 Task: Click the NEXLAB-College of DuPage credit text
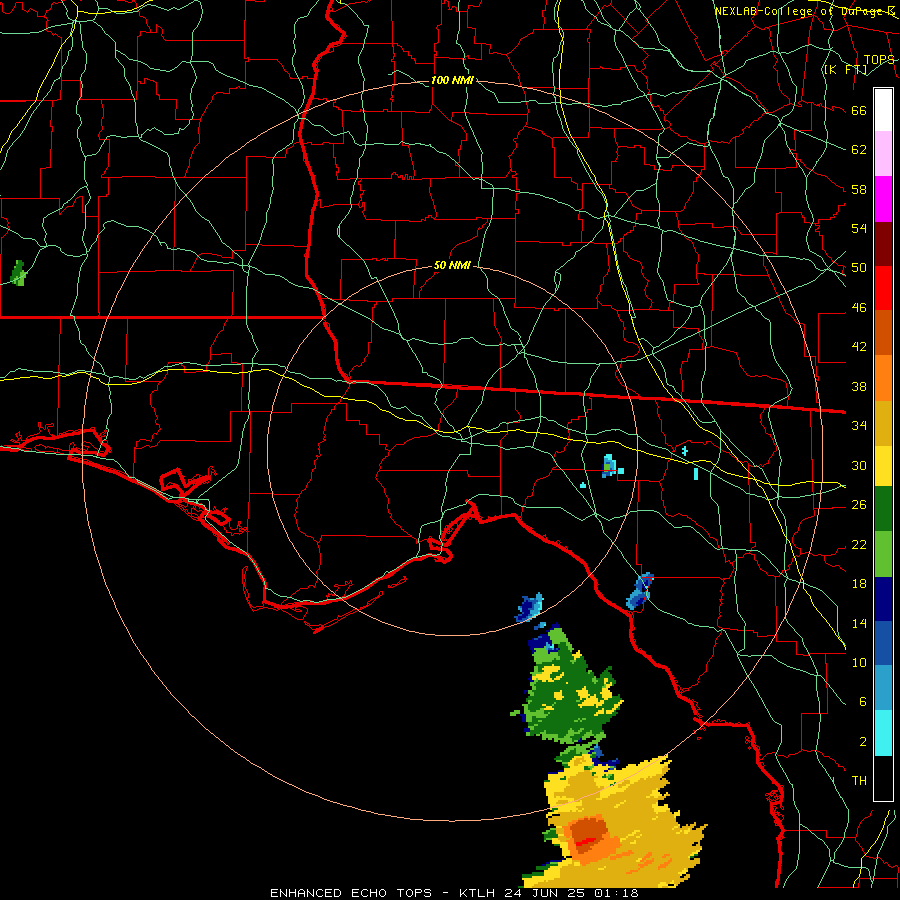804,11
